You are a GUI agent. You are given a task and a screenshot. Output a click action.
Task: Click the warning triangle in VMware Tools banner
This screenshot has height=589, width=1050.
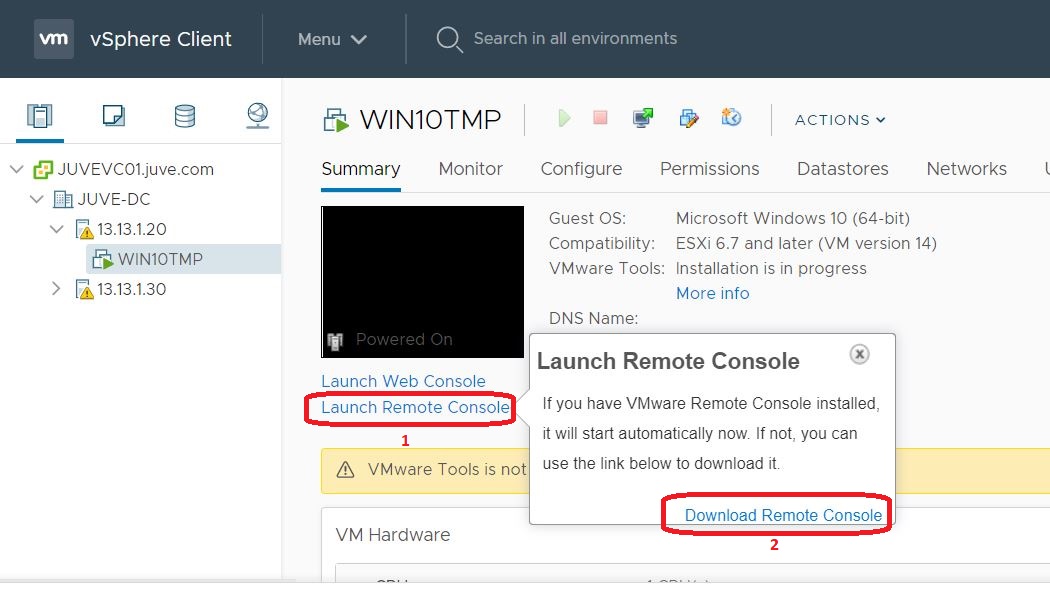point(345,469)
